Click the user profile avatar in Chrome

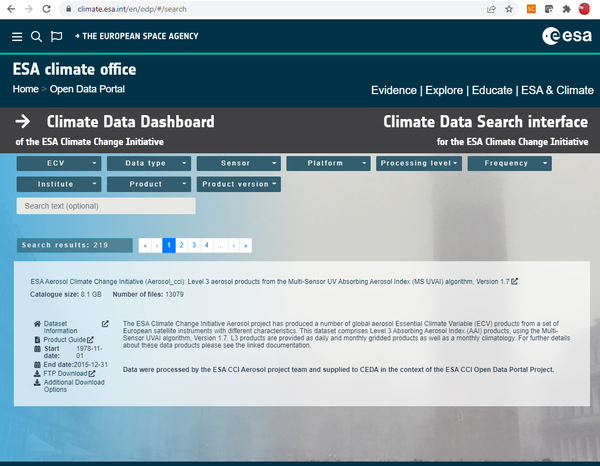tap(584, 9)
